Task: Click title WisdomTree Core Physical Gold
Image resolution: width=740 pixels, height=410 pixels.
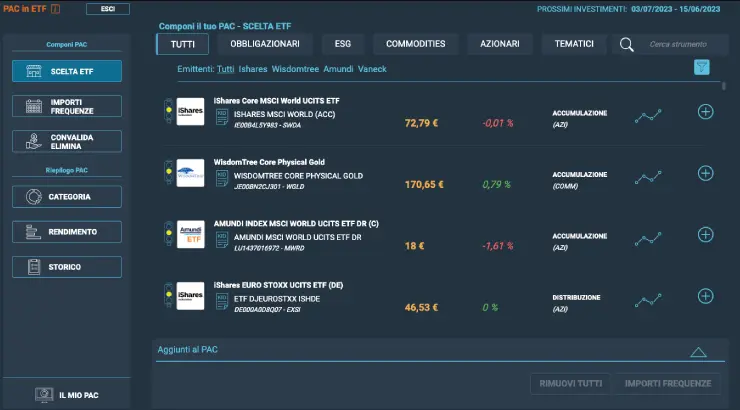Action: (x=269, y=162)
